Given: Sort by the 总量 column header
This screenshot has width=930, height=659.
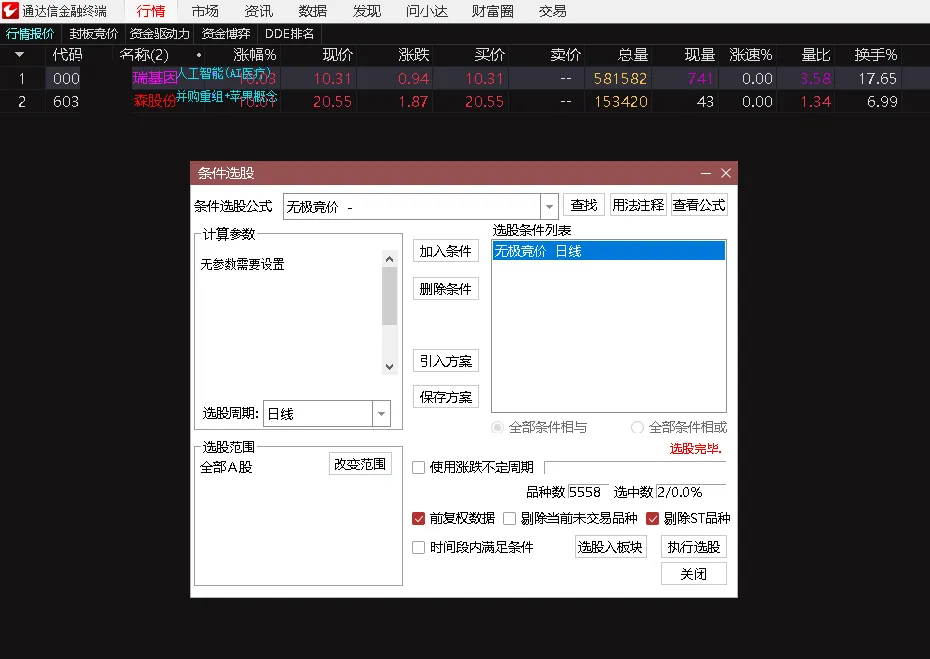Looking at the screenshot, I should [x=633, y=55].
